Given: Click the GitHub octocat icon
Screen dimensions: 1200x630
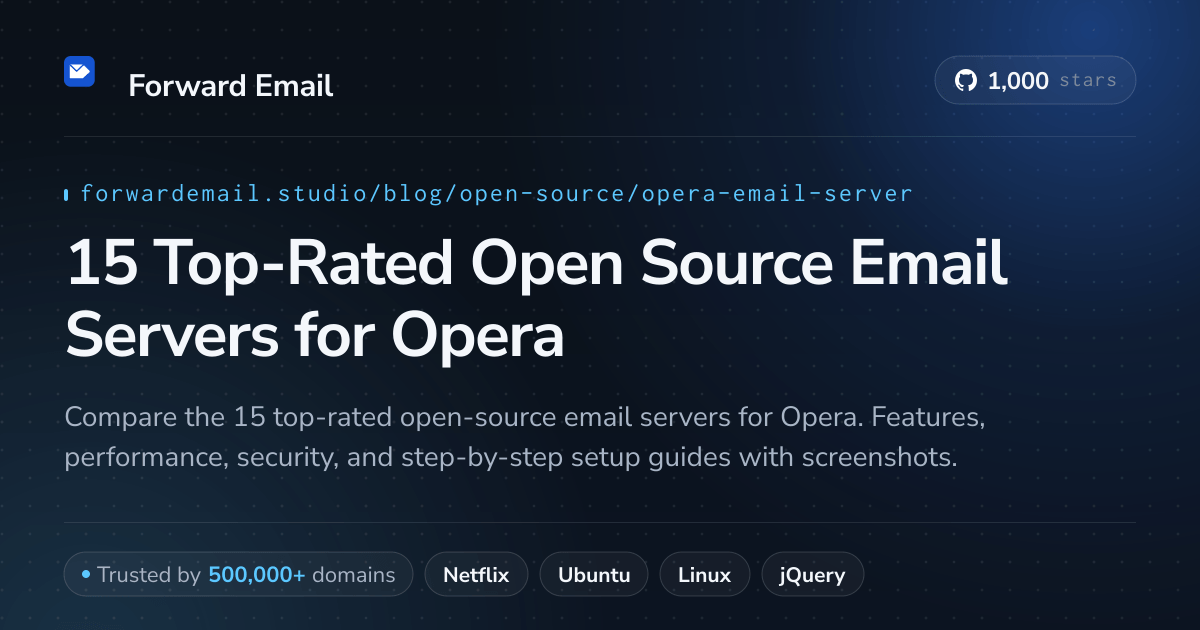Looking at the screenshot, I should [965, 81].
